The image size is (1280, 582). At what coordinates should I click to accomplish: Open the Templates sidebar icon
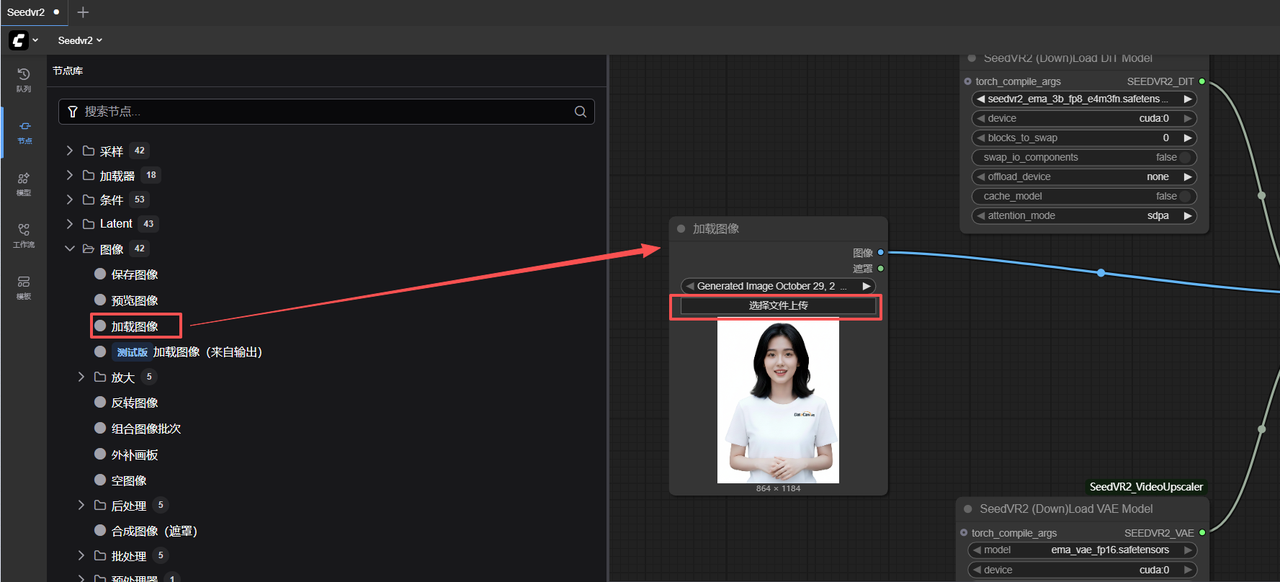pos(23,287)
